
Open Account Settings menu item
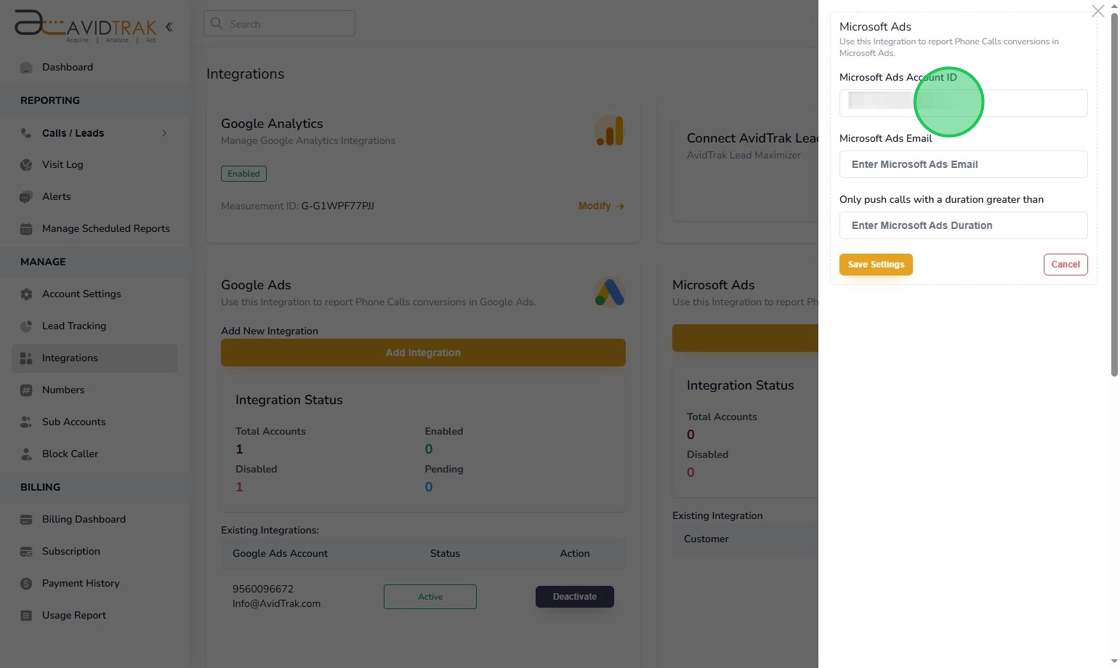point(81,294)
